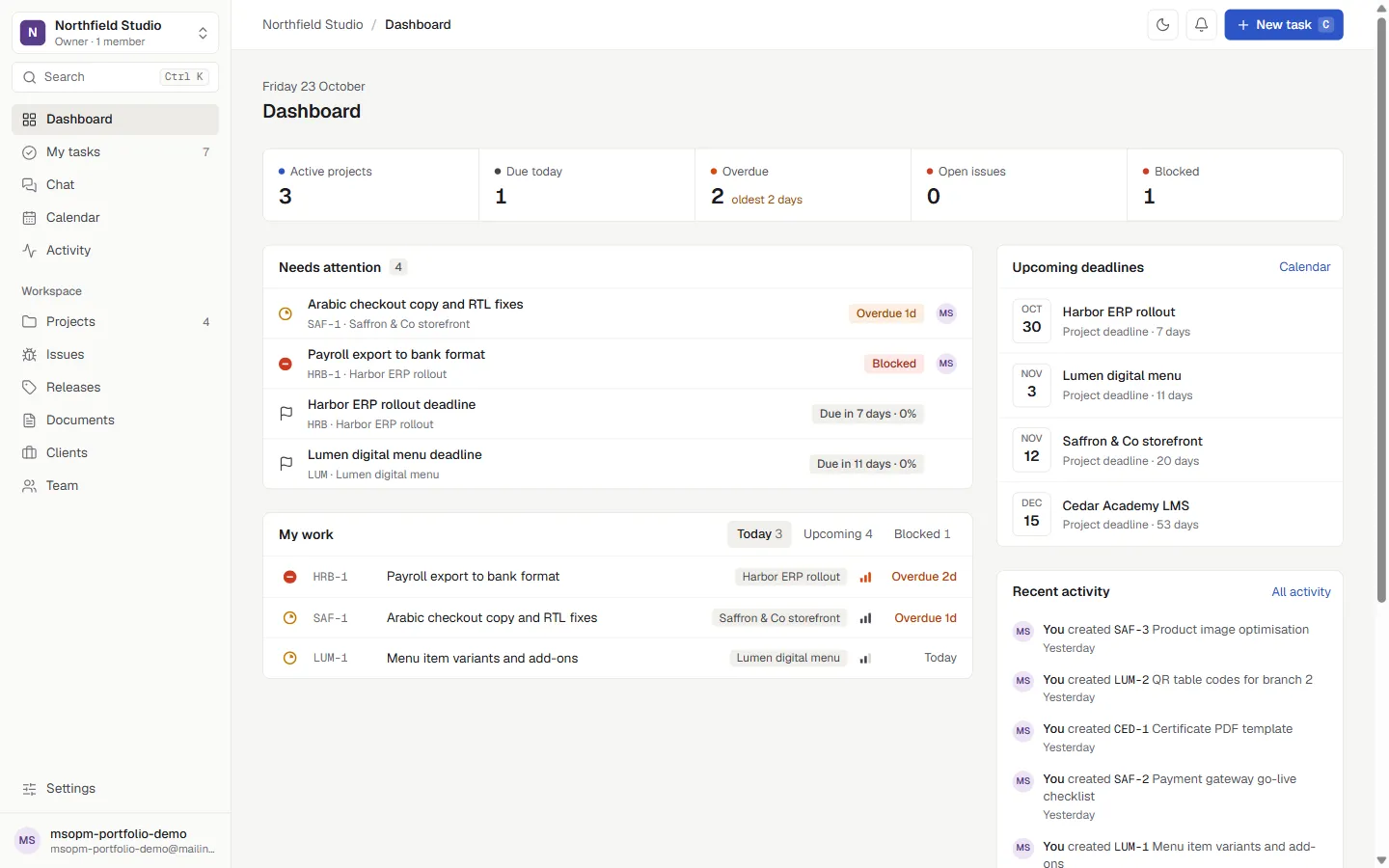This screenshot has width=1389, height=868.
Task: Select the Dashboard sidebar item
Action: 115,120
